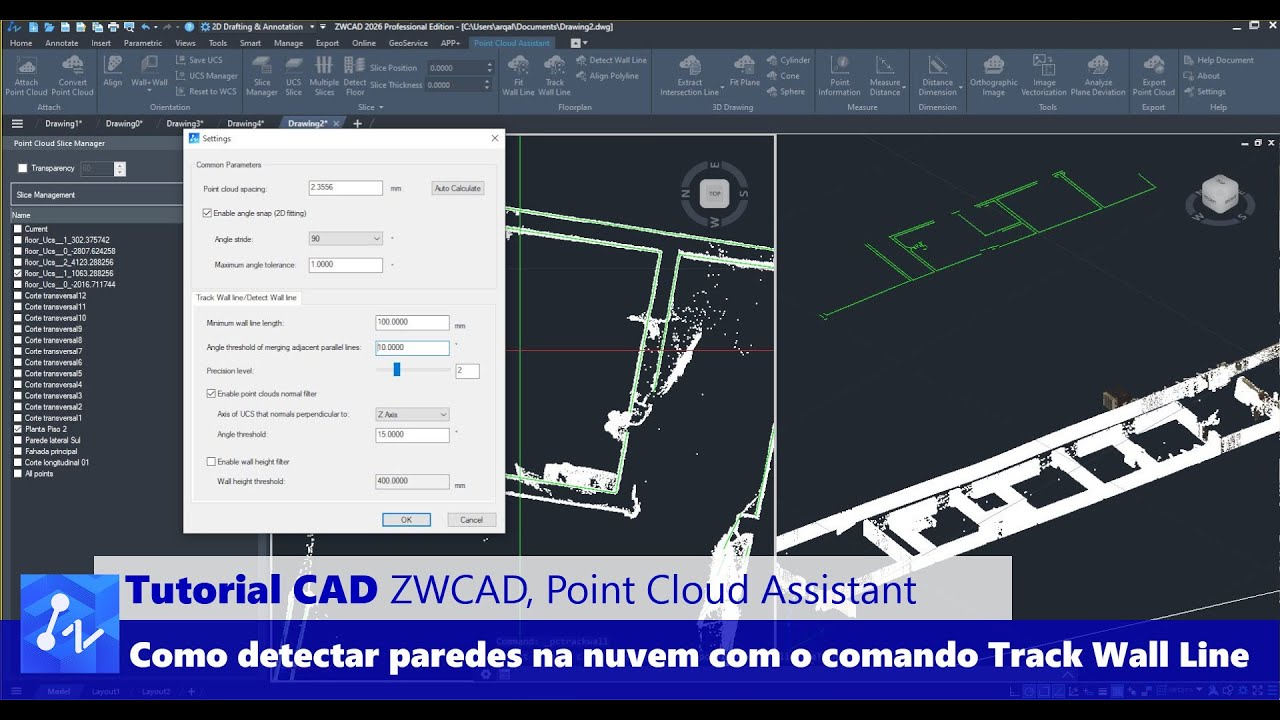Open Axis of UCS normals dropdown

coord(412,414)
